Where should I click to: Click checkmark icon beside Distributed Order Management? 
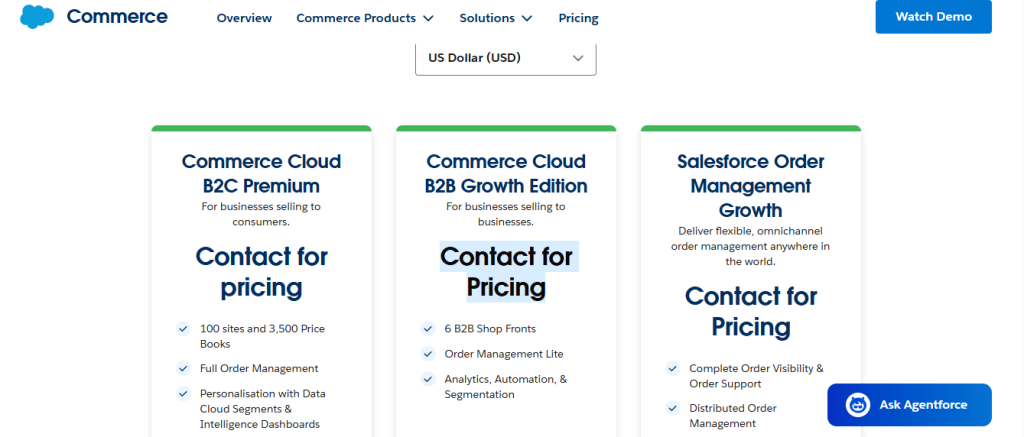click(x=673, y=408)
